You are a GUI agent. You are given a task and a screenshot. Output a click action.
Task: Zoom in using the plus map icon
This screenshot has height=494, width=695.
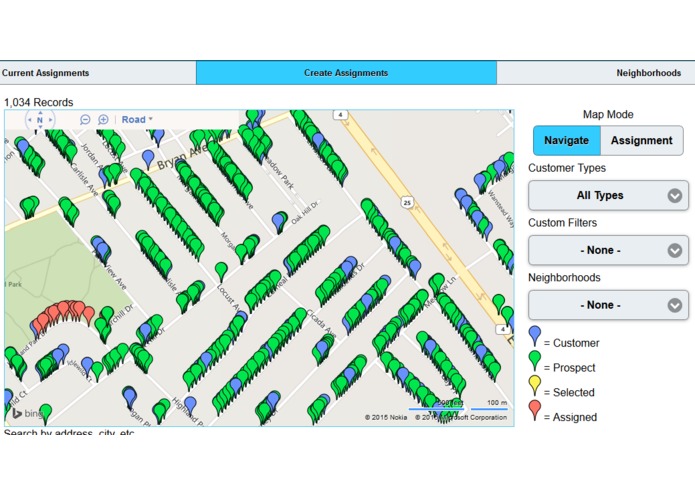point(103,120)
